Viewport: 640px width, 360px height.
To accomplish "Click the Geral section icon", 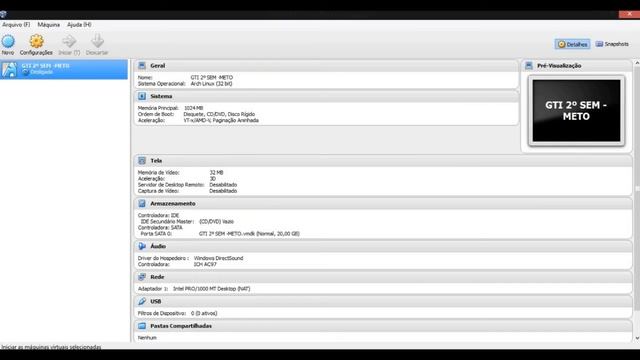I will click(142, 66).
